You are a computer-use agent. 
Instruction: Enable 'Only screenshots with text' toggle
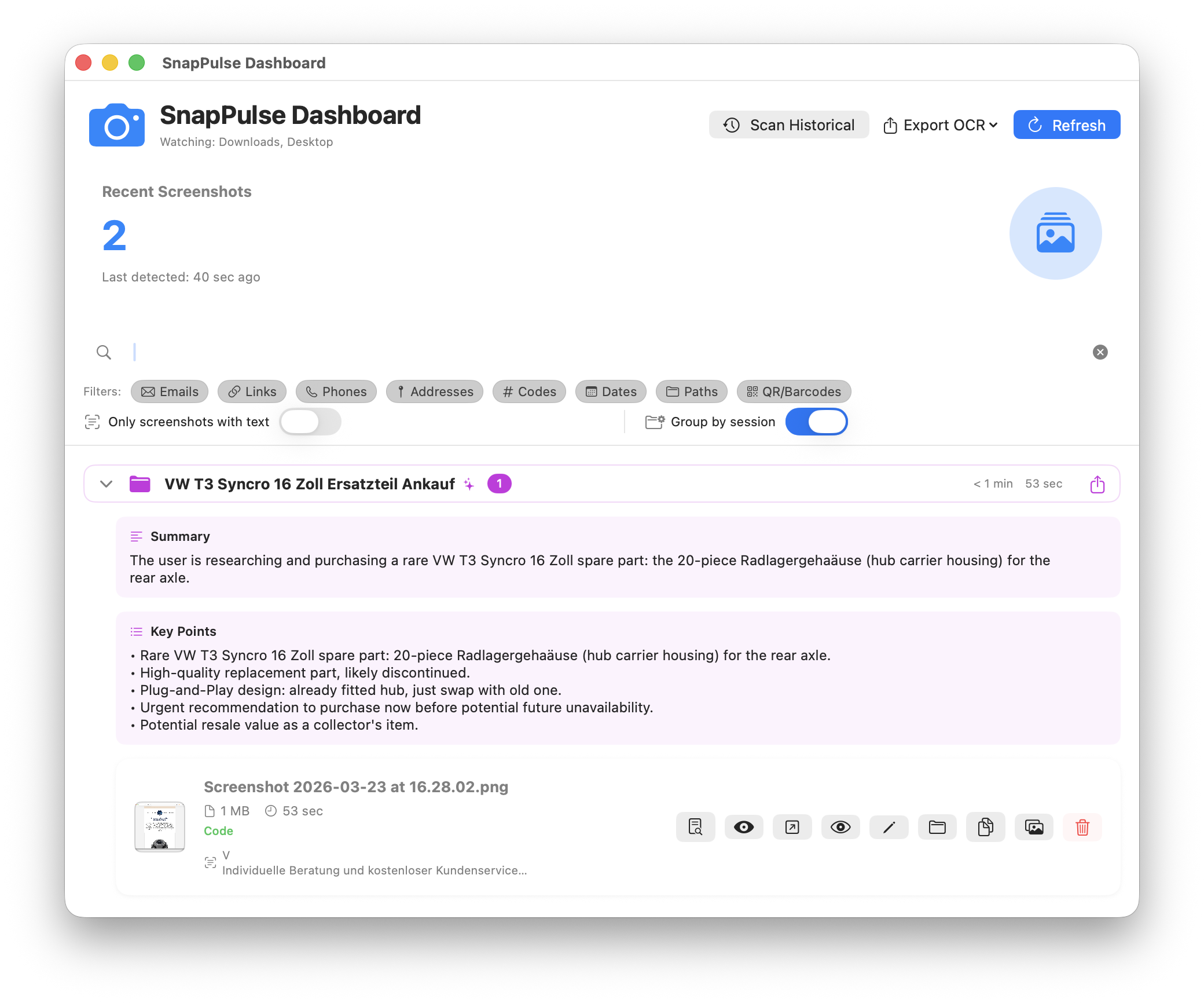pos(310,422)
